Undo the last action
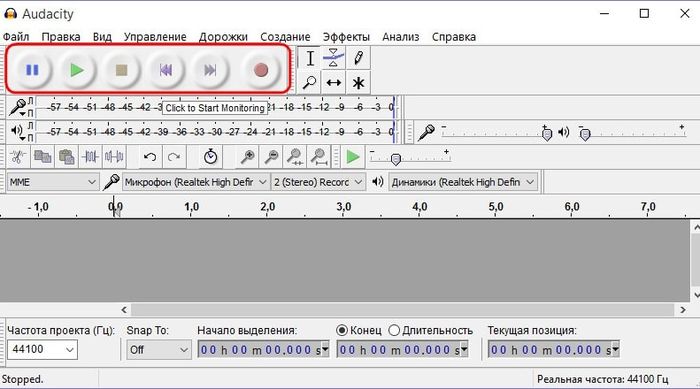700x389 pixels. point(150,157)
